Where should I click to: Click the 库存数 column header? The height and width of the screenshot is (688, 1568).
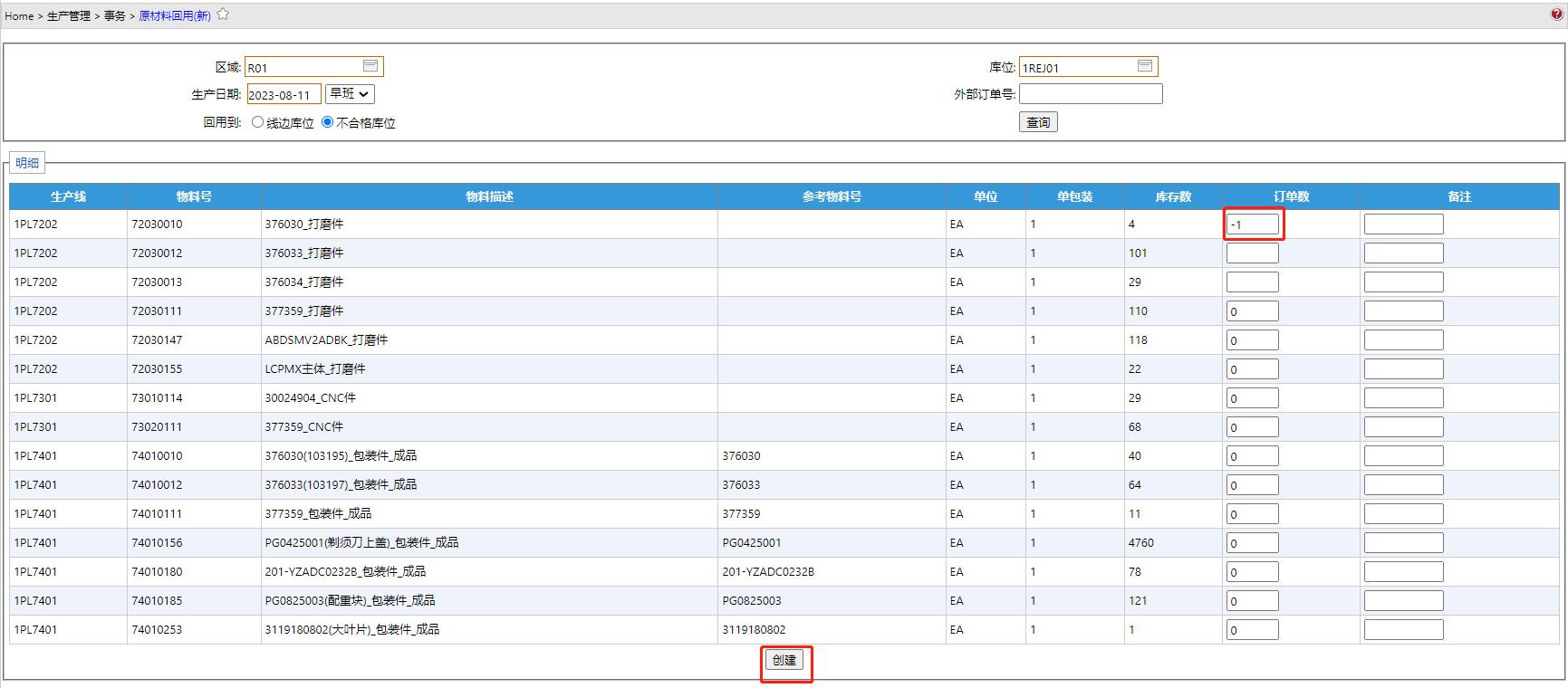[x=1173, y=196]
